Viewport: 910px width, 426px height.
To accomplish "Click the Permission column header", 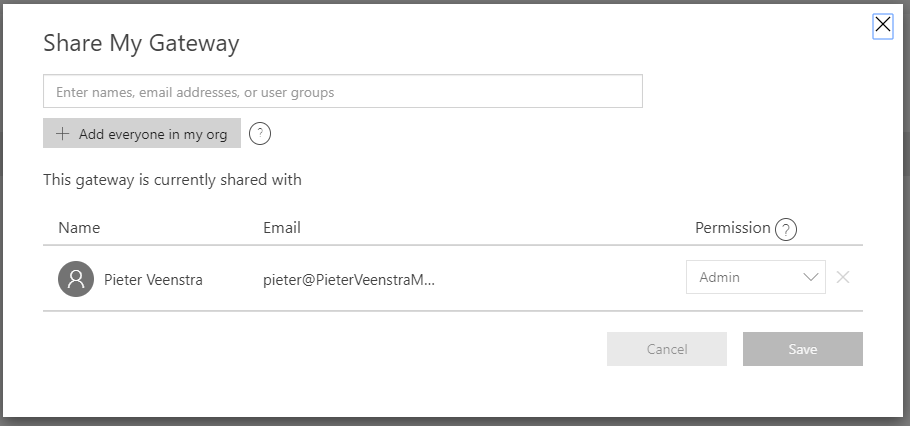I will click(x=732, y=228).
